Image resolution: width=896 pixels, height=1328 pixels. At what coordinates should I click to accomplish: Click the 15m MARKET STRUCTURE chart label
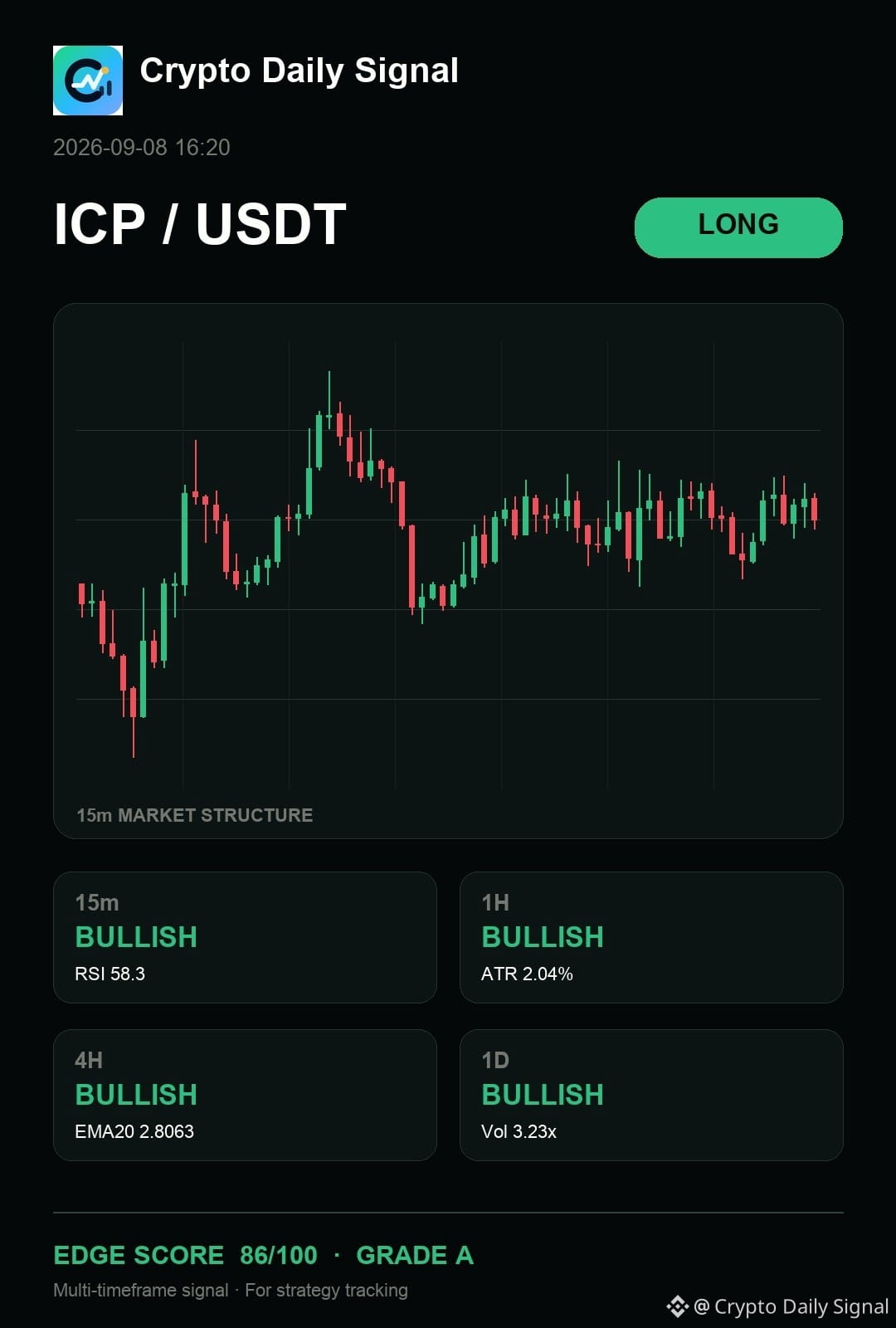pos(195,815)
